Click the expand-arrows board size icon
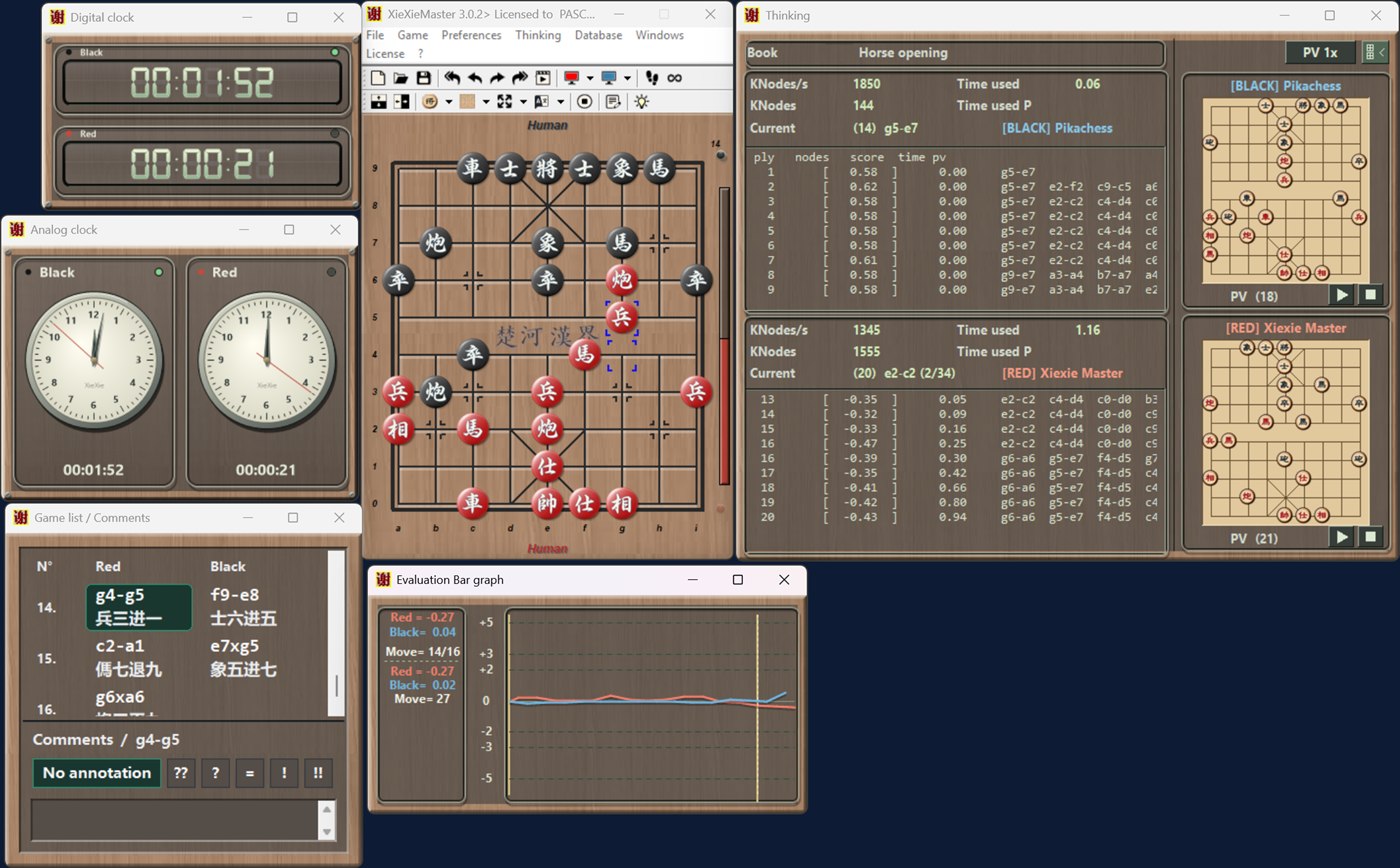 click(504, 102)
